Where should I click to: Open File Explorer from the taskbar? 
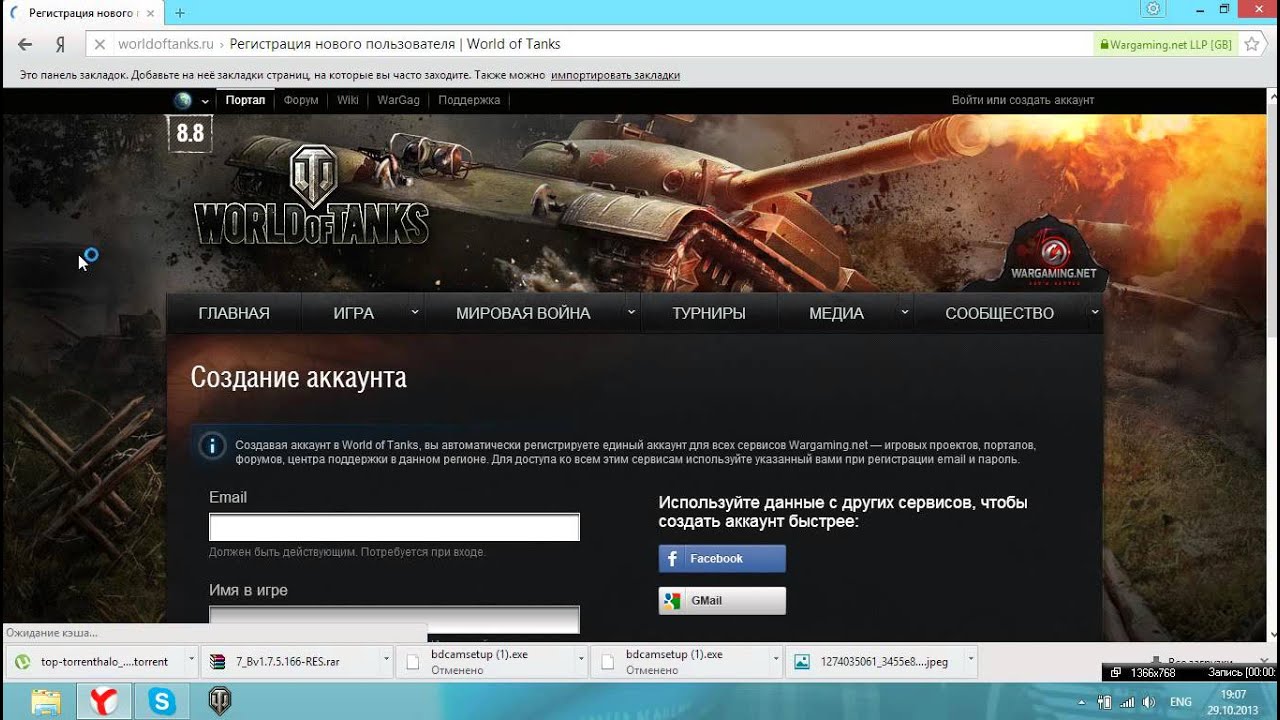pos(46,701)
